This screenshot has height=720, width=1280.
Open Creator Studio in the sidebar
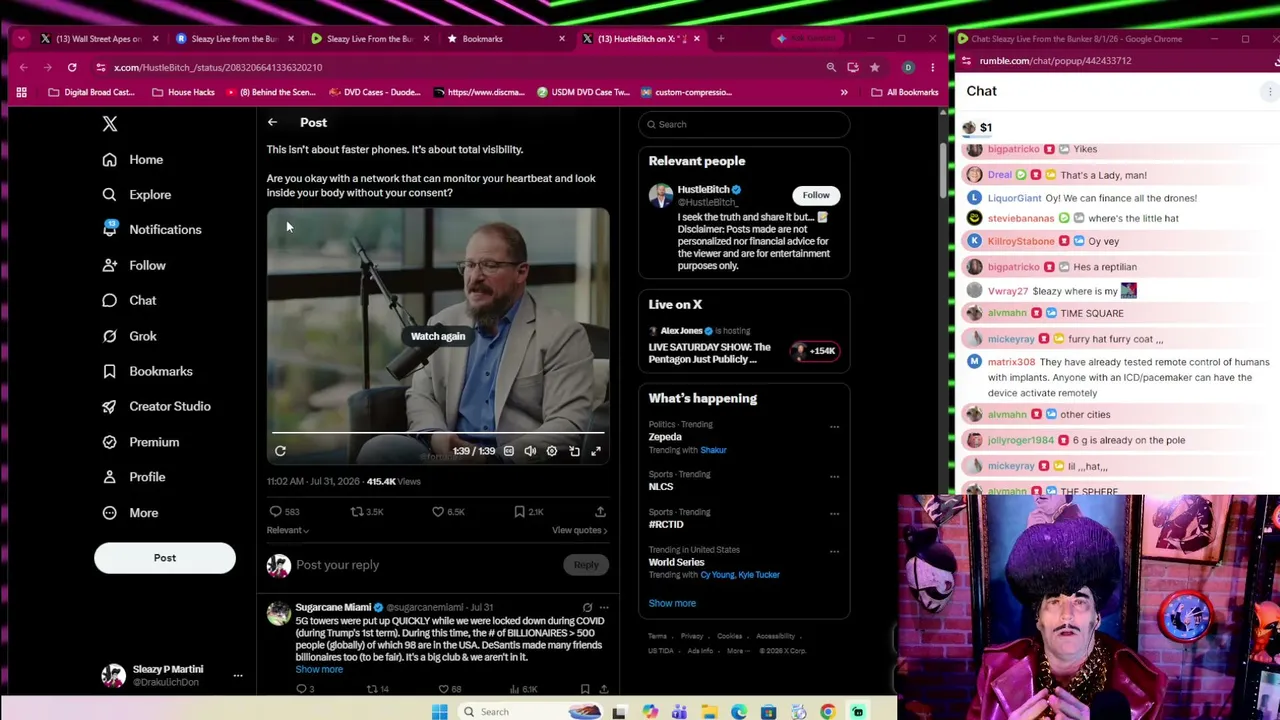(x=157, y=406)
